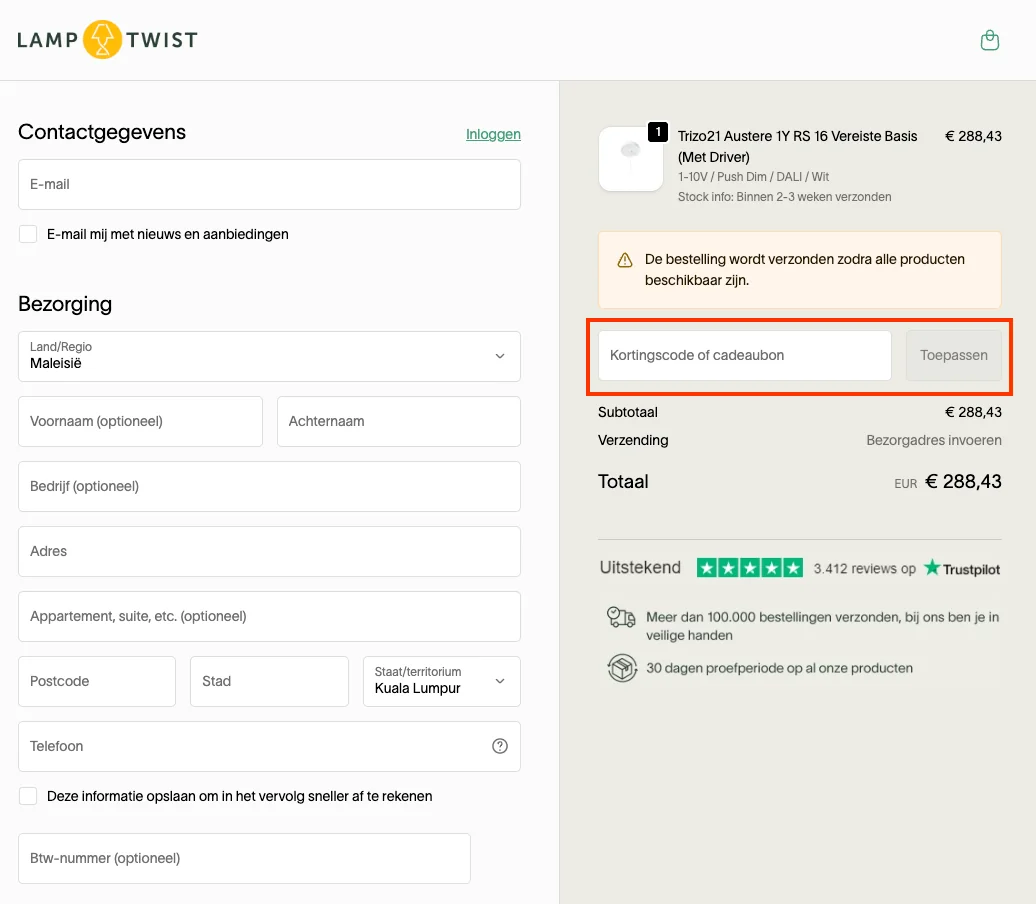Expand the Staat/territorium dropdown
This screenshot has height=904, width=1036.
pos(441,681)
